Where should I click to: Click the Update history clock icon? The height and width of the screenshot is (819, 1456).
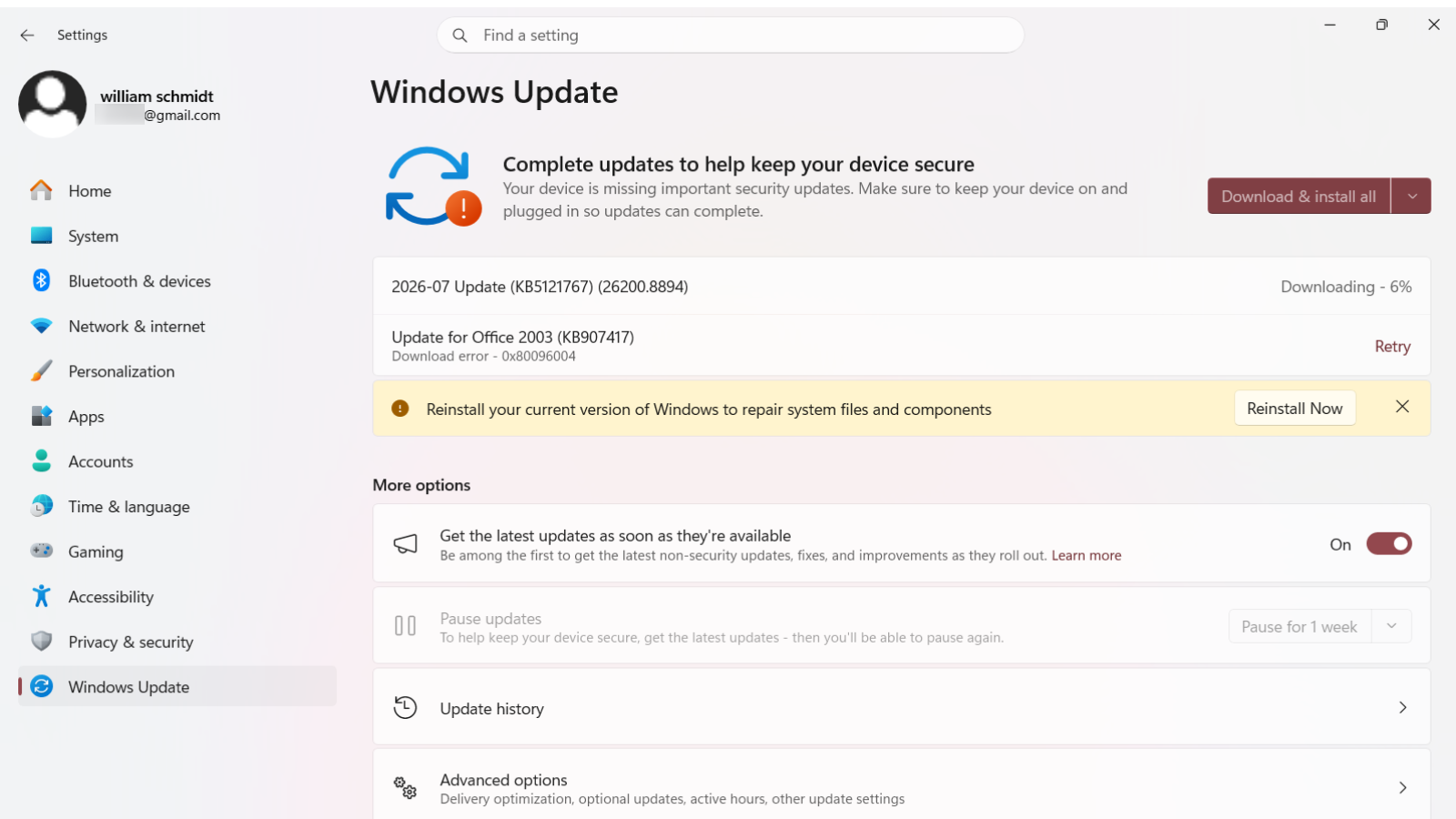pyautogui.click(x=405, y=707)
